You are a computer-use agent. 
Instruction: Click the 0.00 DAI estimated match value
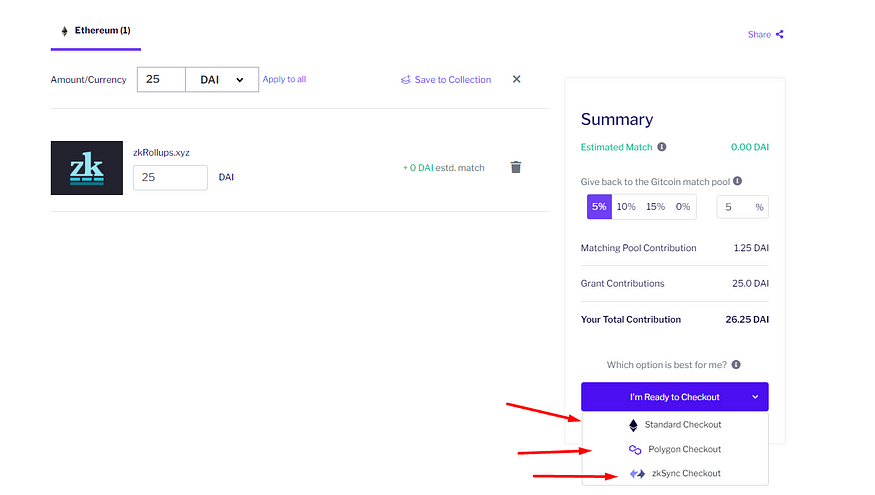(749, 147)
